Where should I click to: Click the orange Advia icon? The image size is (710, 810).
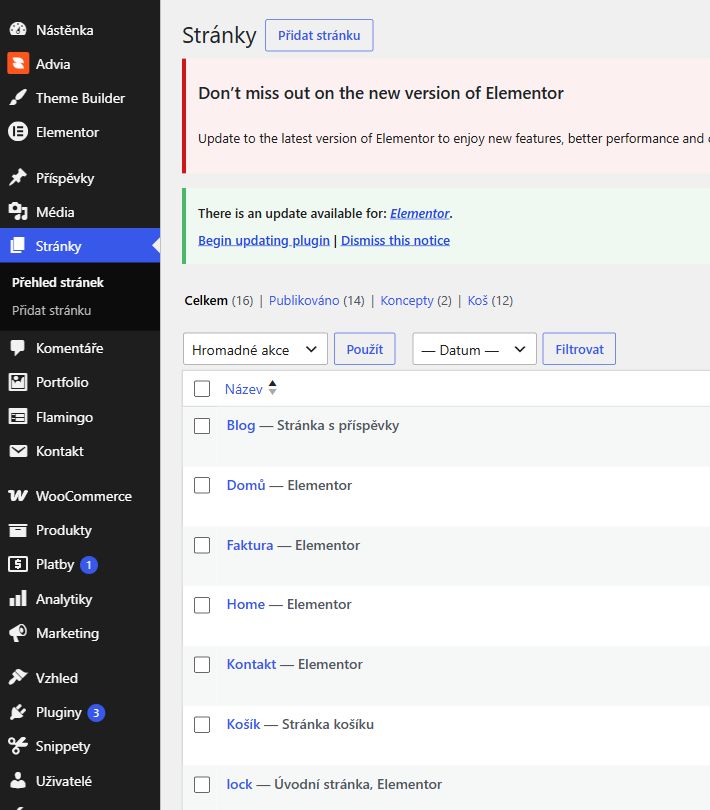click(18, 64)
